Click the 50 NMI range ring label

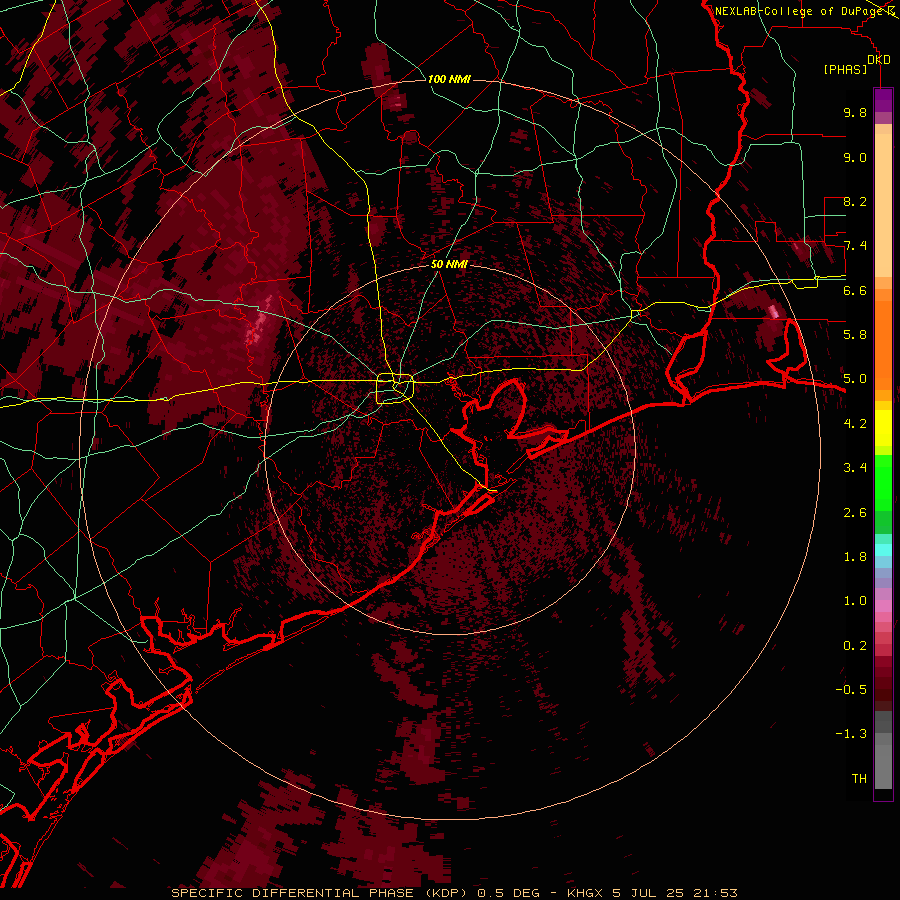coord(449,264)
